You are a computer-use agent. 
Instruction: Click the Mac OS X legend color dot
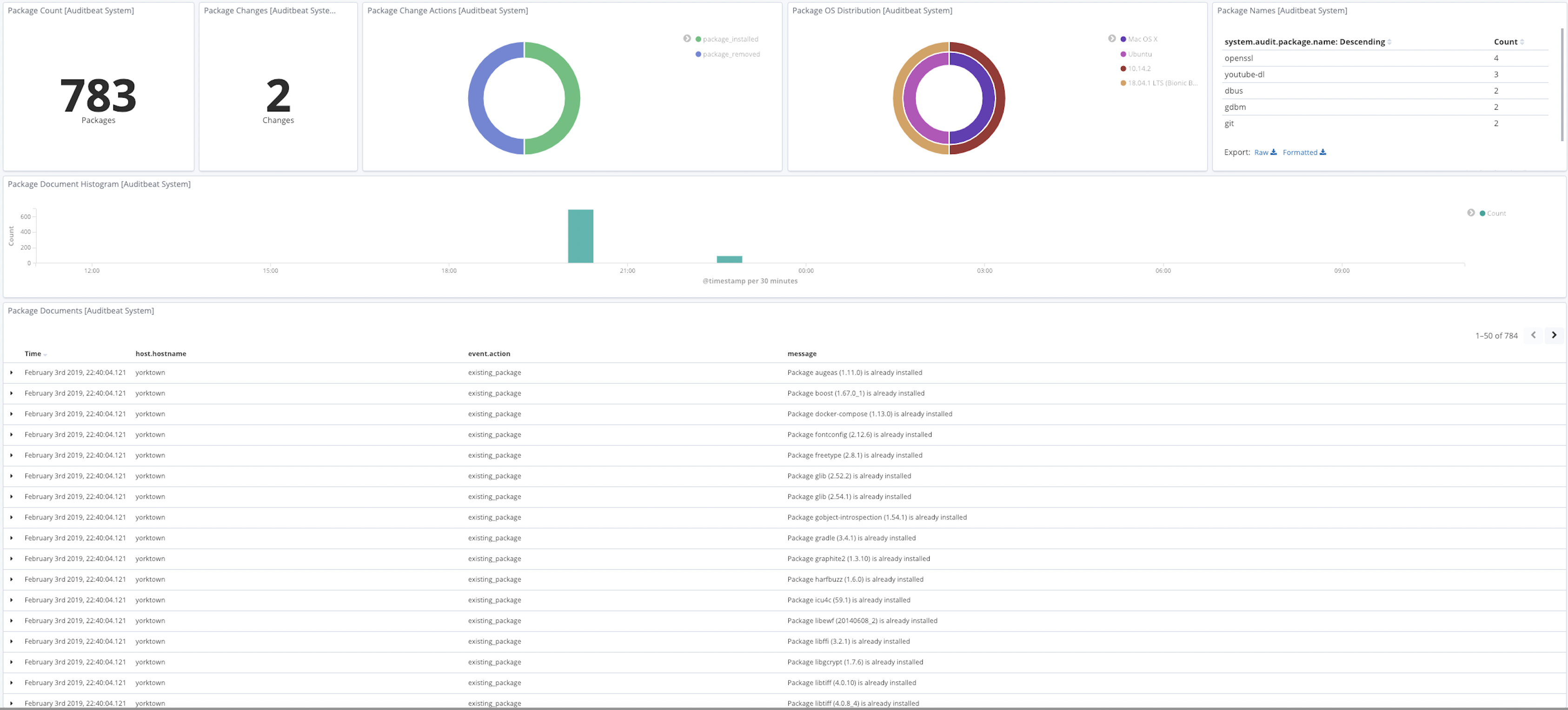[x=1123, y=39]
